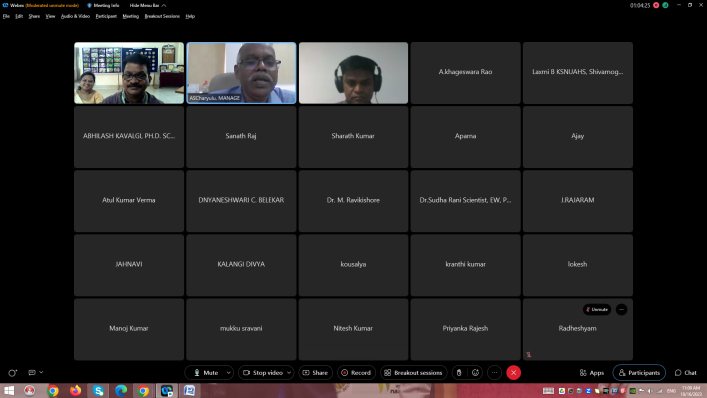Unmute Radheshyam with the Unmute button
The image size is (707, 398).
tap(597, 310)
